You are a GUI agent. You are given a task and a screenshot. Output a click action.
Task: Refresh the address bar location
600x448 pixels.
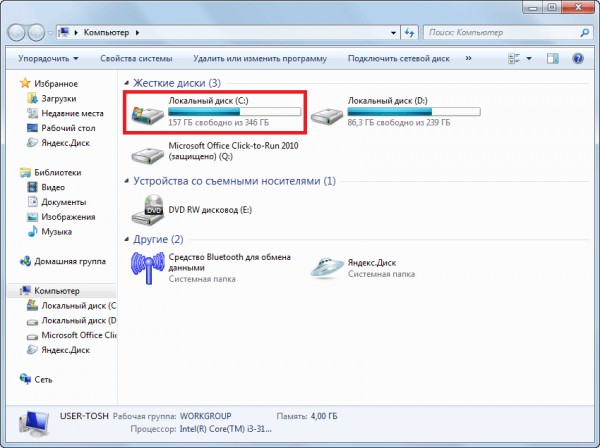coord(409,33)
